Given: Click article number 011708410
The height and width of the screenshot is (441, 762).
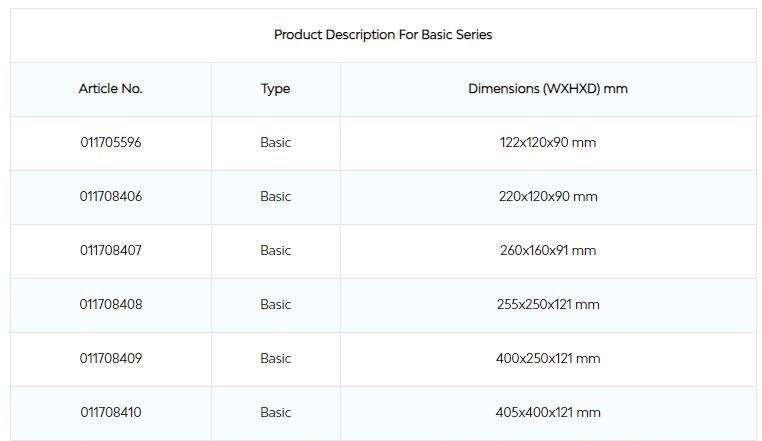Looking at the screenshot, I should pyautogui.click(x=111, y=413).
